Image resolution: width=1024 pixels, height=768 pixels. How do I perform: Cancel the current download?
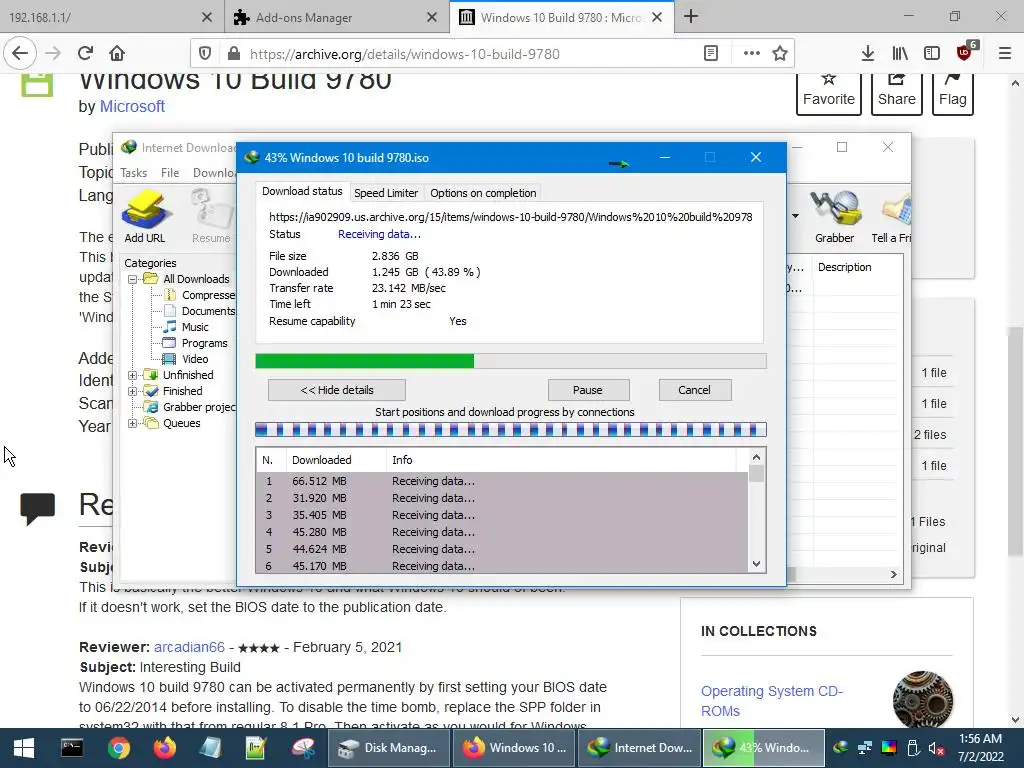tap(694, 390)
